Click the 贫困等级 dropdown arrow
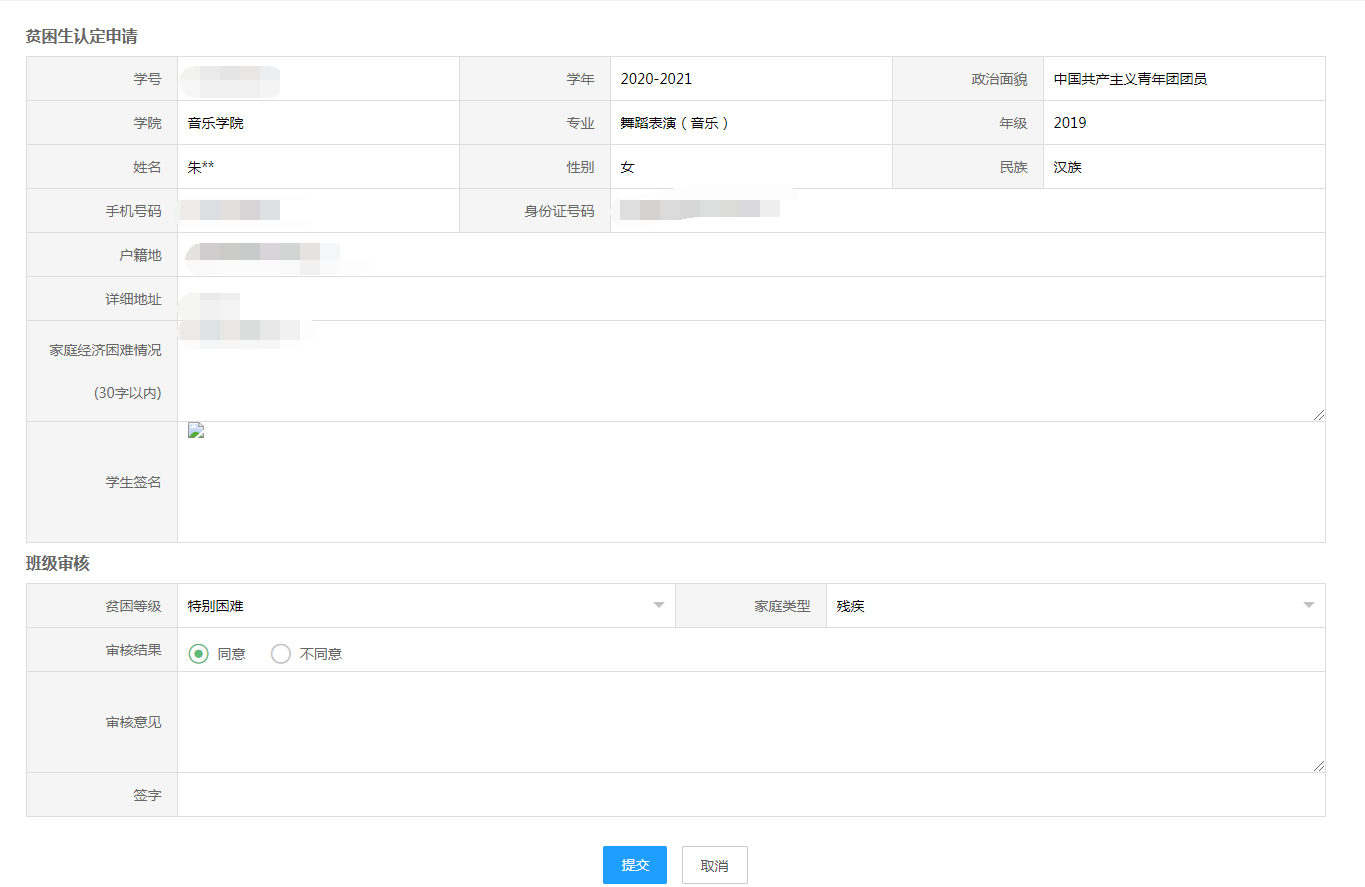 coord(658,606)
